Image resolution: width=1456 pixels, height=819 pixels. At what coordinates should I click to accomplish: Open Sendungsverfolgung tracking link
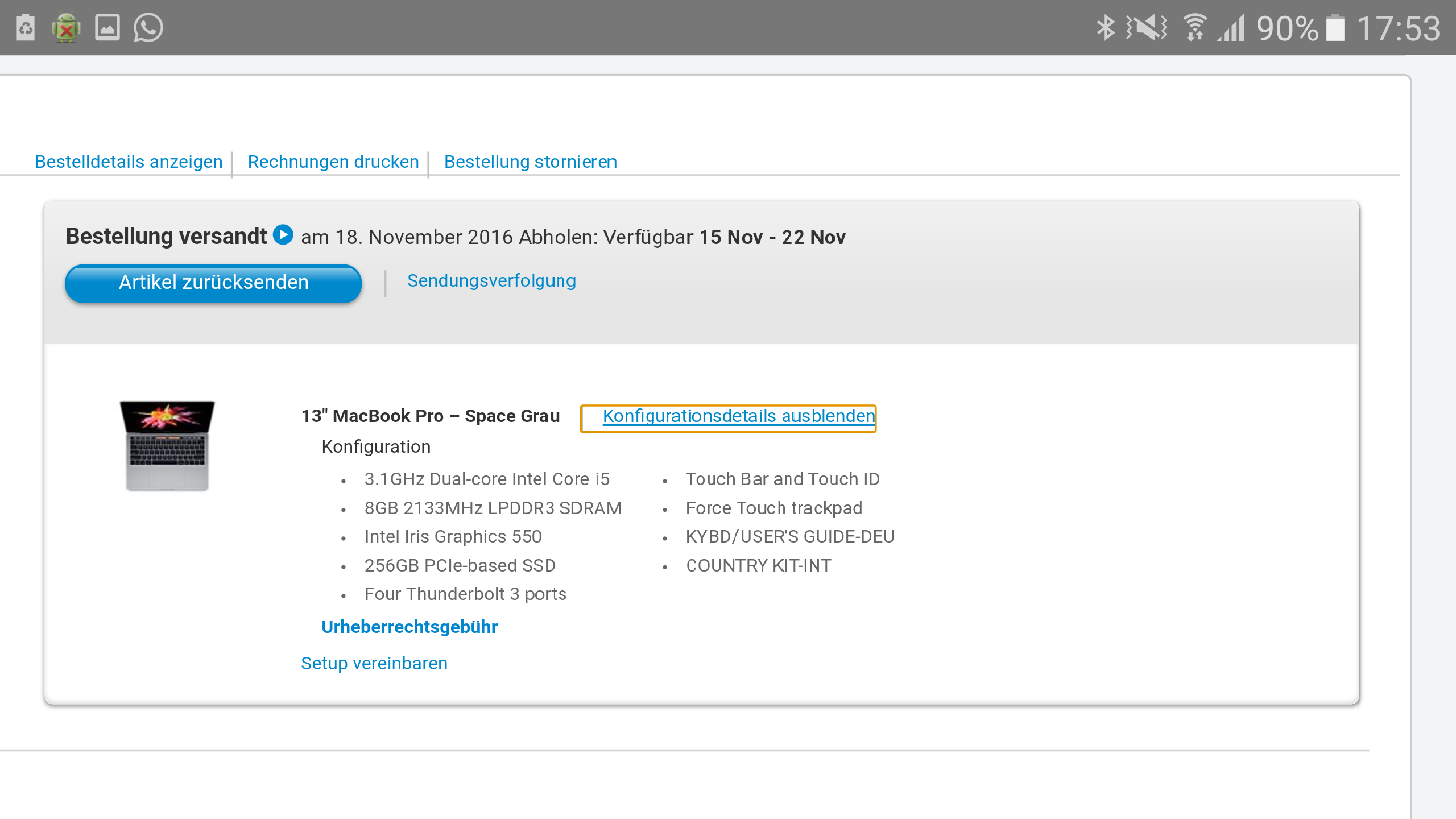point(492,281)
